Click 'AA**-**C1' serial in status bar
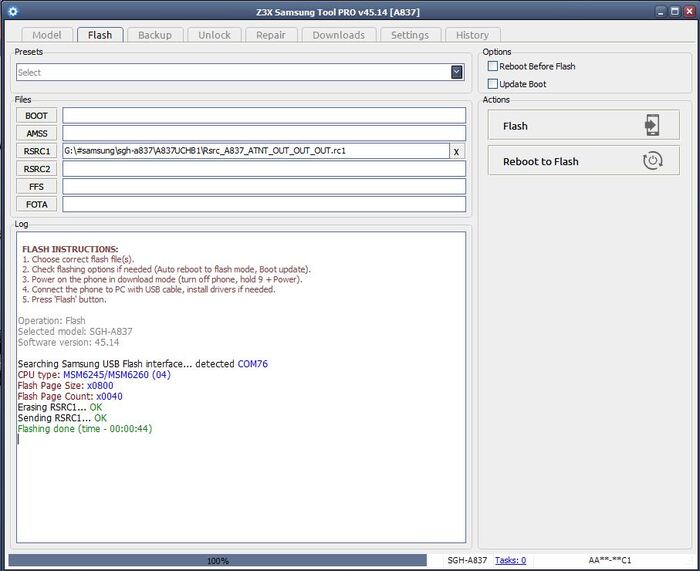700x571 pixels. [610, 560]
